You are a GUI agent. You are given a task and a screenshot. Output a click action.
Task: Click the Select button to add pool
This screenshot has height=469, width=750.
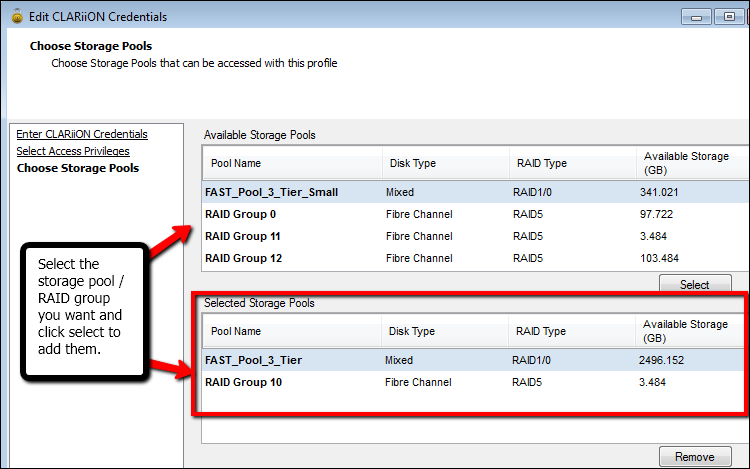click(695, 284)
